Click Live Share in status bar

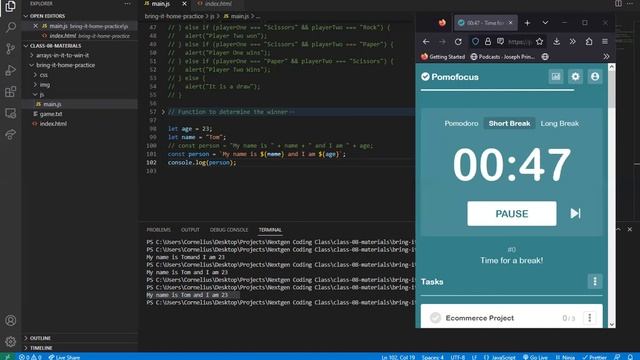pyautogui.click(x=64, y=357)
